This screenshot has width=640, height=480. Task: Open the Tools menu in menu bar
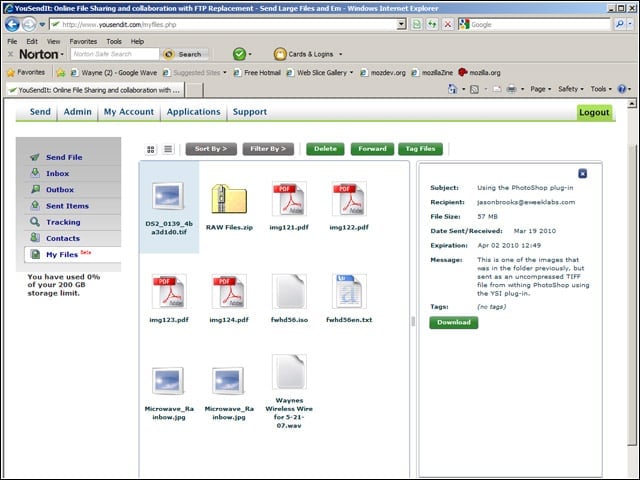click(x=114, y=41)
